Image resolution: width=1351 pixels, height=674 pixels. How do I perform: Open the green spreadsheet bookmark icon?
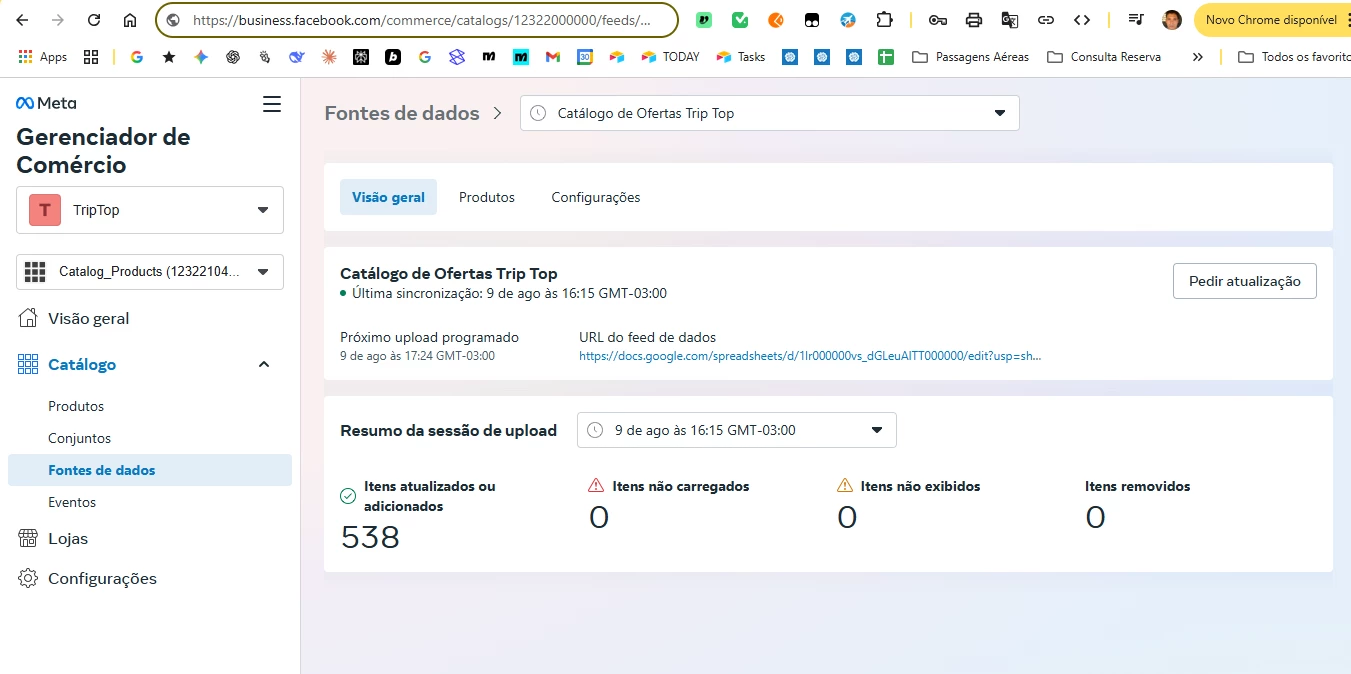(886, 57)
